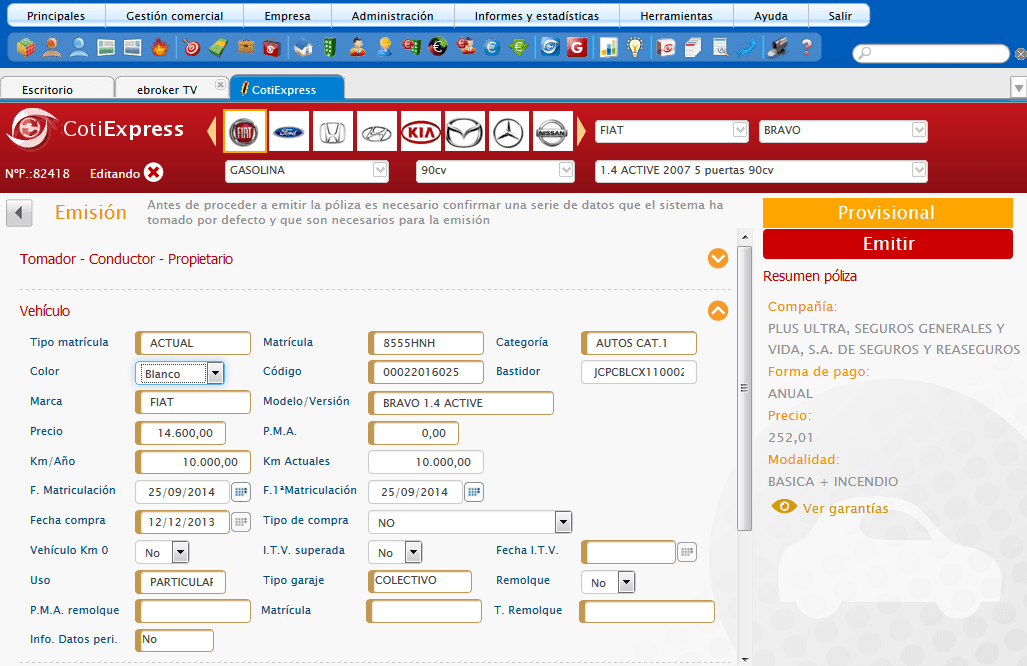This screenshot has height=666, width=1027.
Task: Open the Informes y estadísticas menu
Action: 536,16
